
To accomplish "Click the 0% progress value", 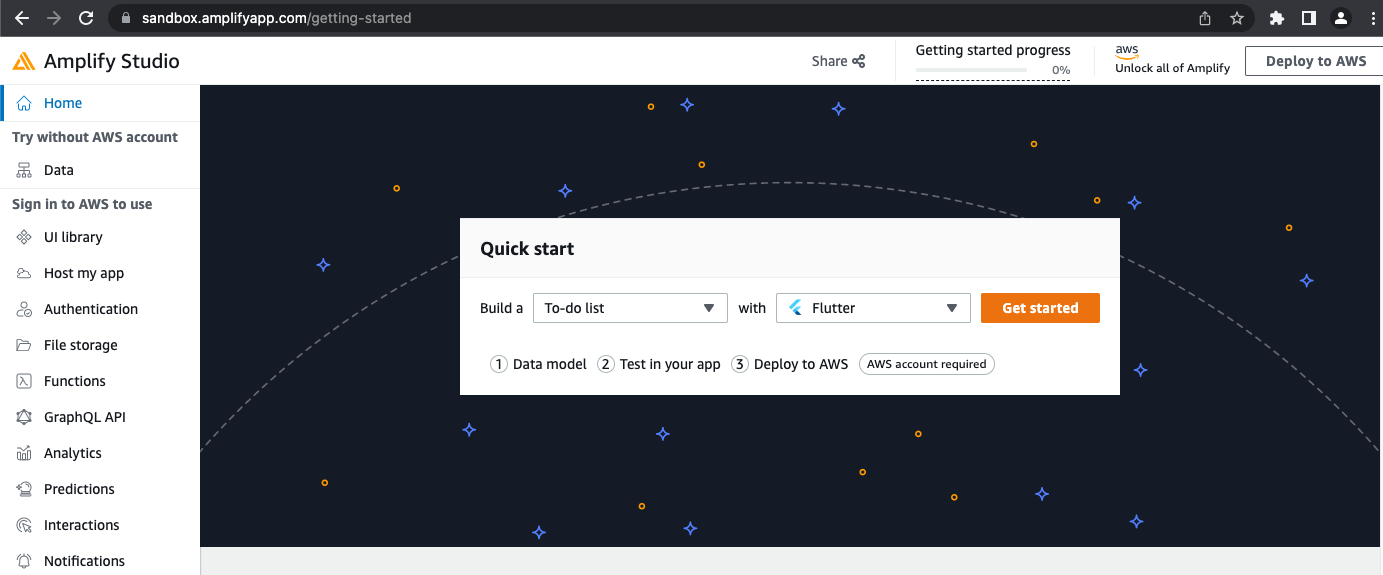I will 1061,70.
